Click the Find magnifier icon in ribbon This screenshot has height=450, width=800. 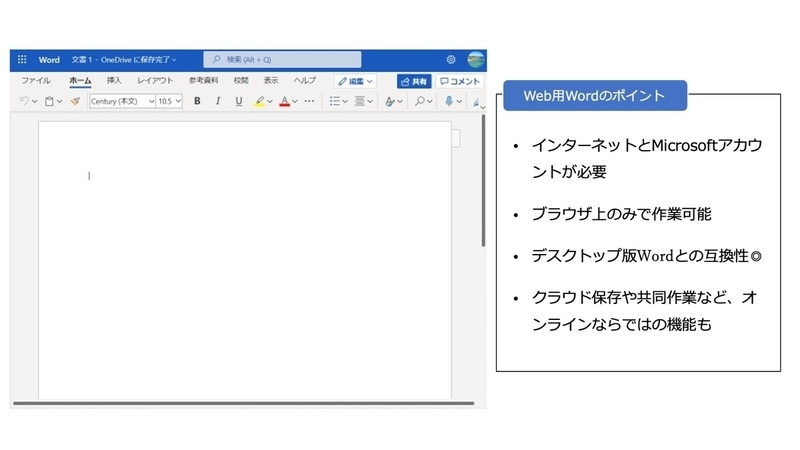coord(419,101)
